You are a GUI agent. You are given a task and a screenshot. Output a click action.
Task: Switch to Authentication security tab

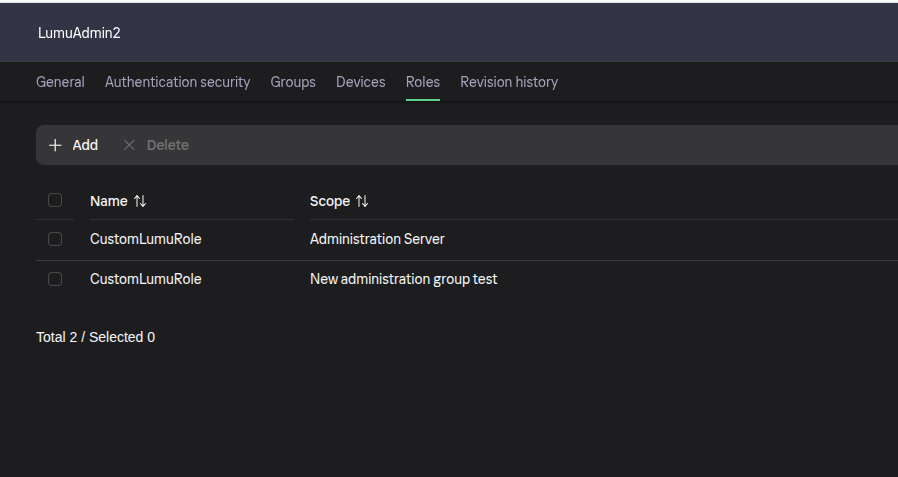tap(177, 82)
